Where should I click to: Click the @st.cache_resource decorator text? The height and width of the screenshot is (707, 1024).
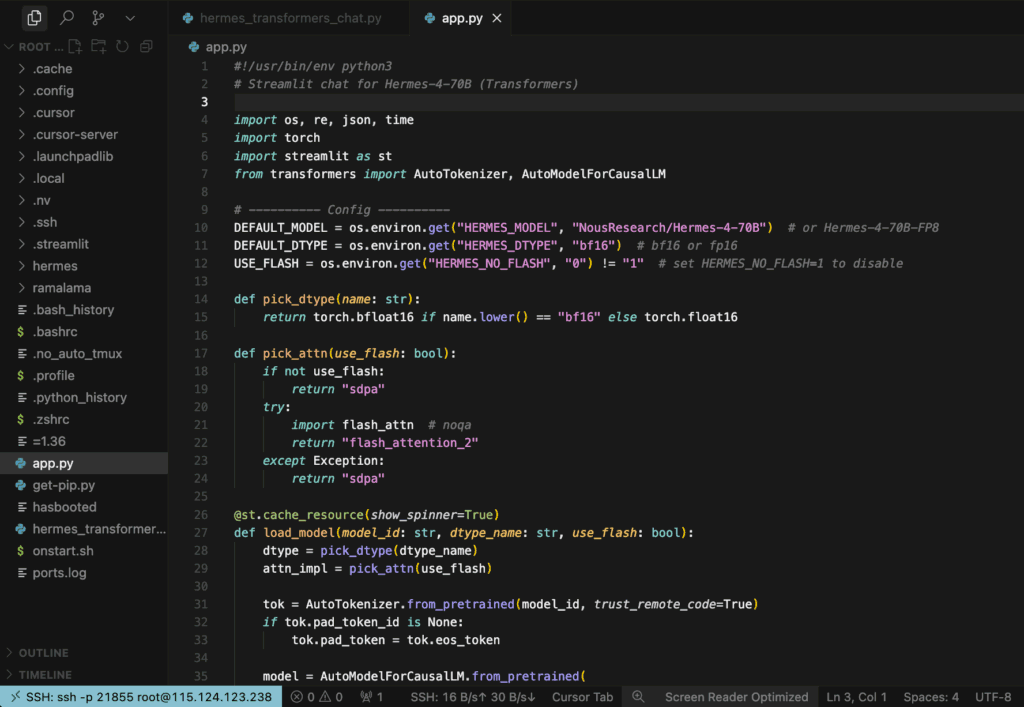(x=298, y=514)
